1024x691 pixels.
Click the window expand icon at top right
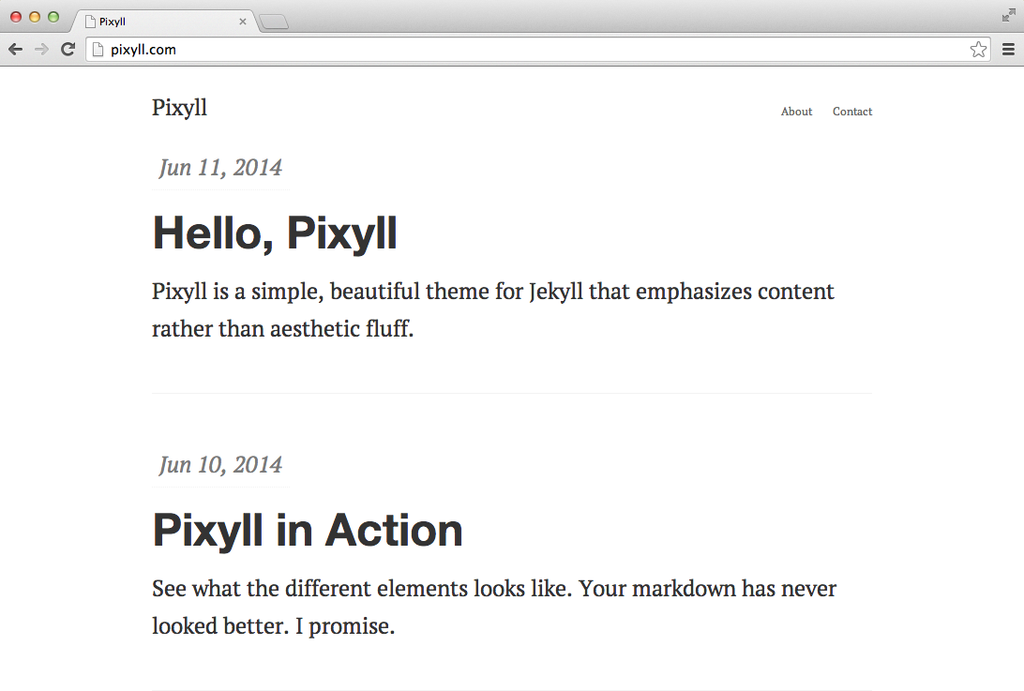coord(1008,15)
